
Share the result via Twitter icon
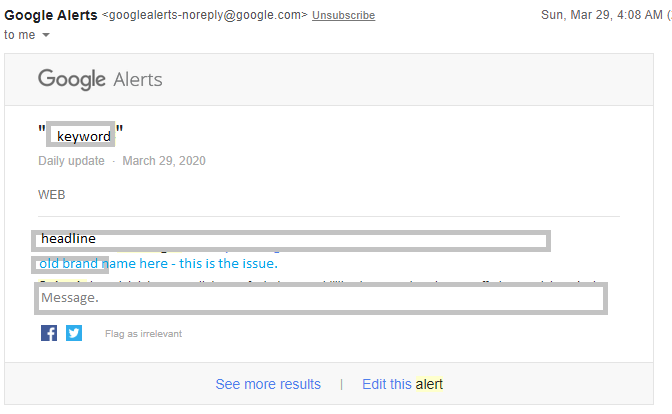[x=74, y=333]
